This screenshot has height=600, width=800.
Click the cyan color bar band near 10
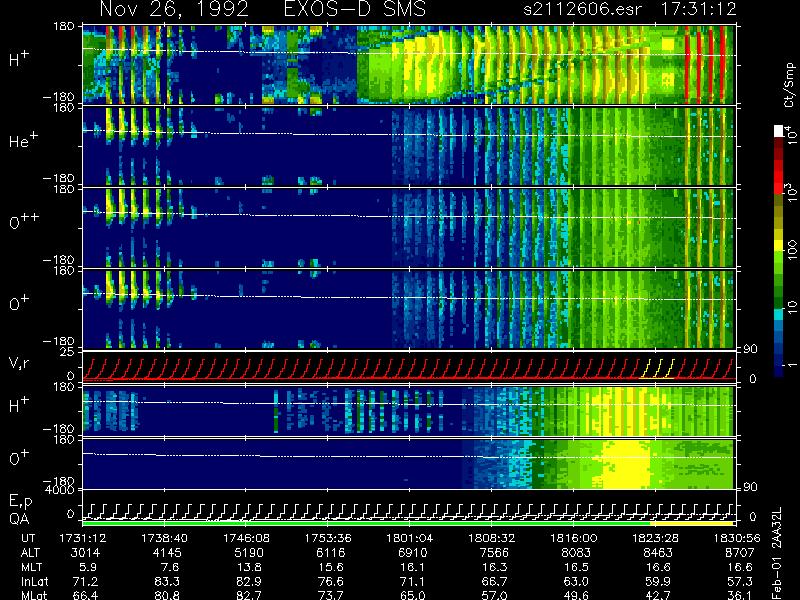[x=779, y=314]
